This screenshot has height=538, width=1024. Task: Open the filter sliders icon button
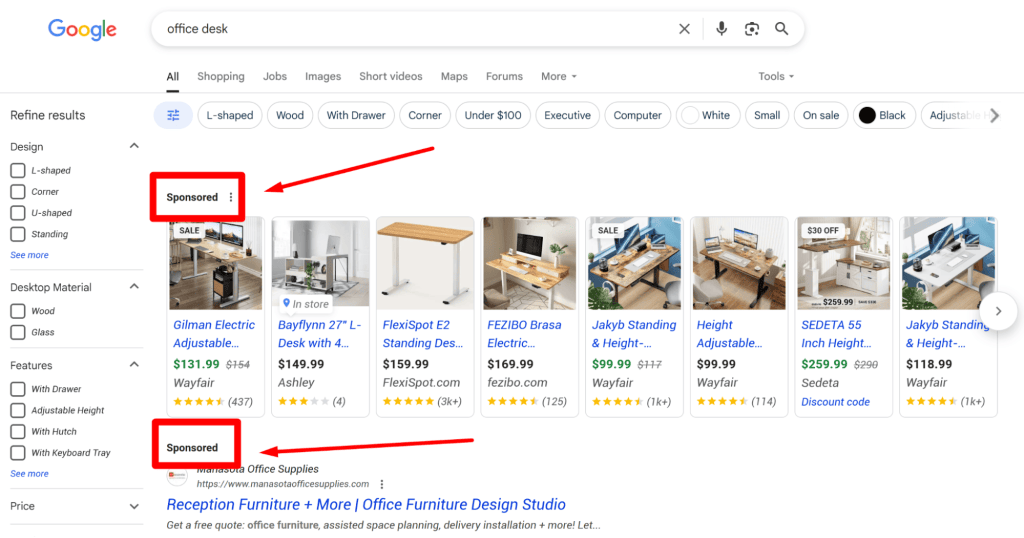173,116
